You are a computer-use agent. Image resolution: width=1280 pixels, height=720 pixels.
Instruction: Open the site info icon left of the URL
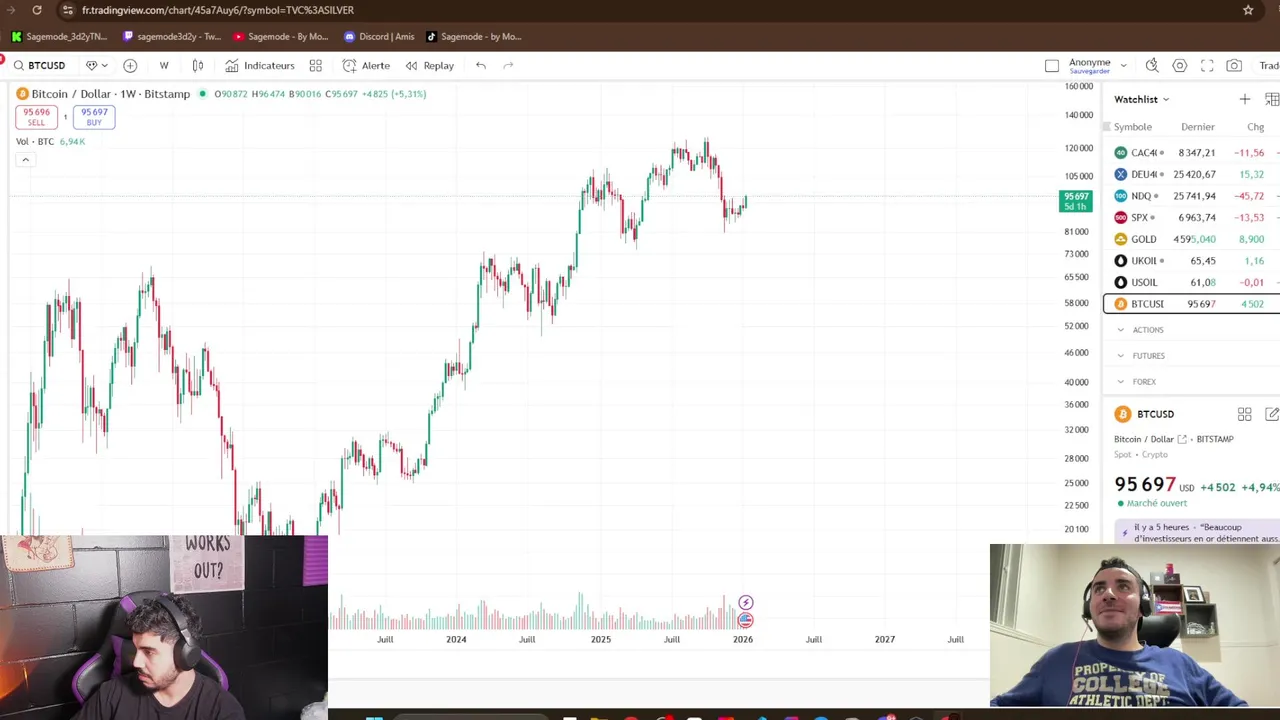[67, 10]
